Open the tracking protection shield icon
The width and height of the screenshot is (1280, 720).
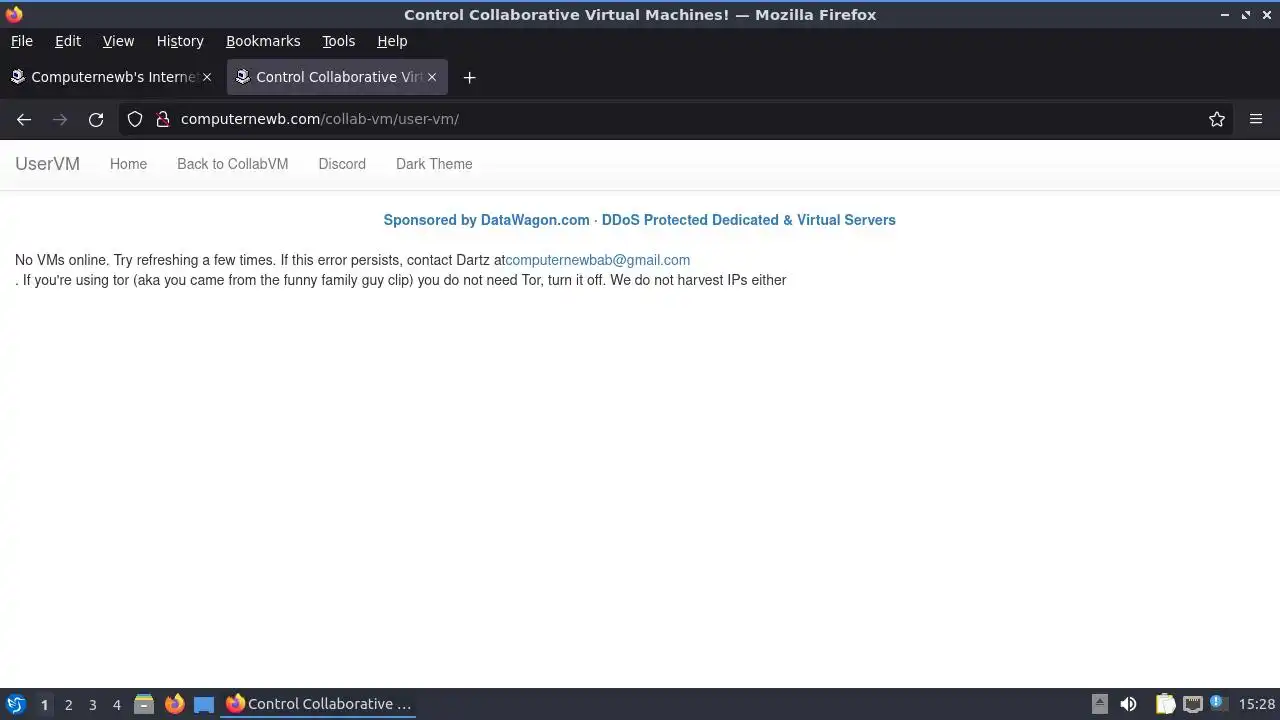click(x=135, y=119)
